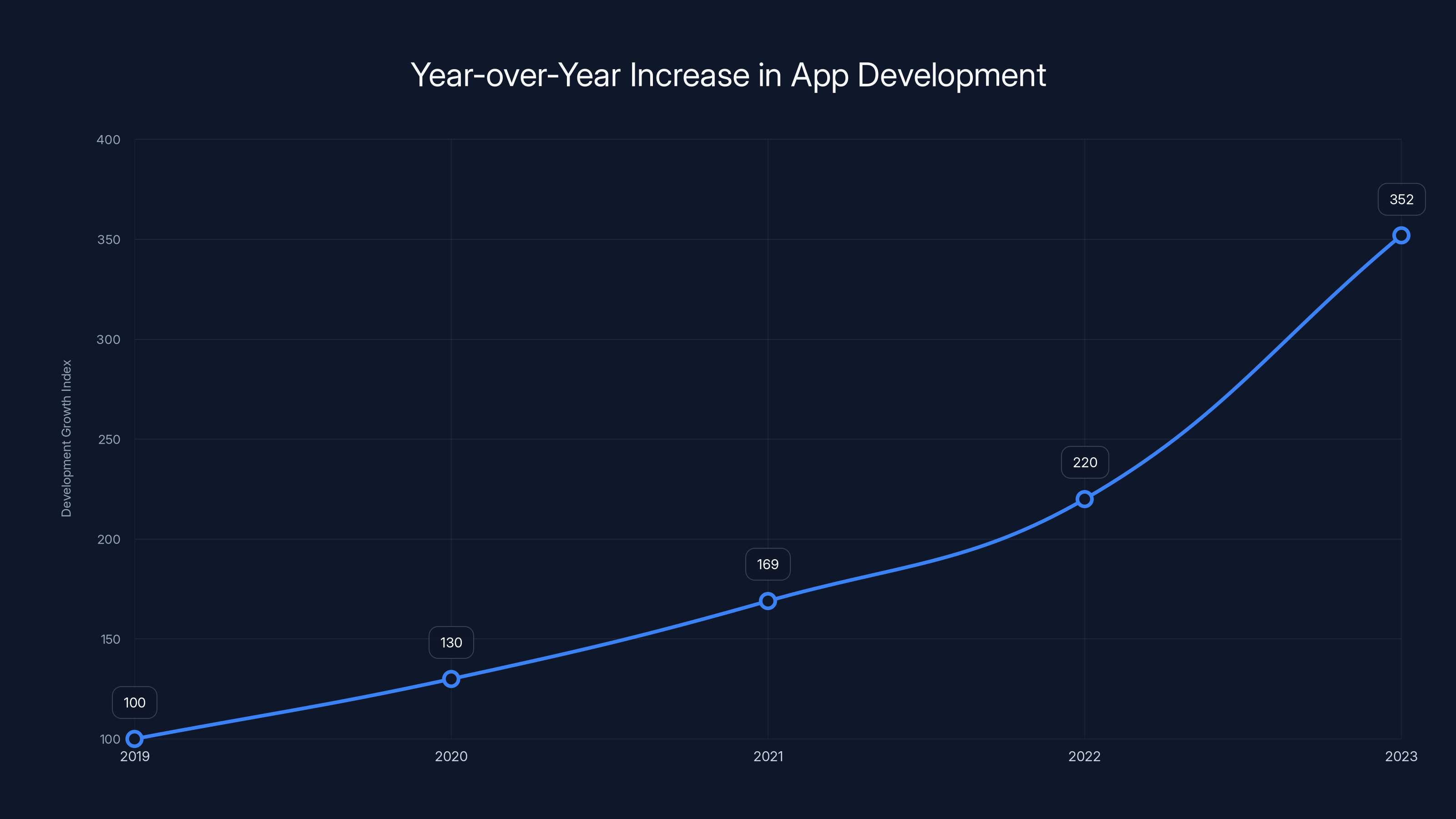Select the 2019 data point marker

click(135, 738)
